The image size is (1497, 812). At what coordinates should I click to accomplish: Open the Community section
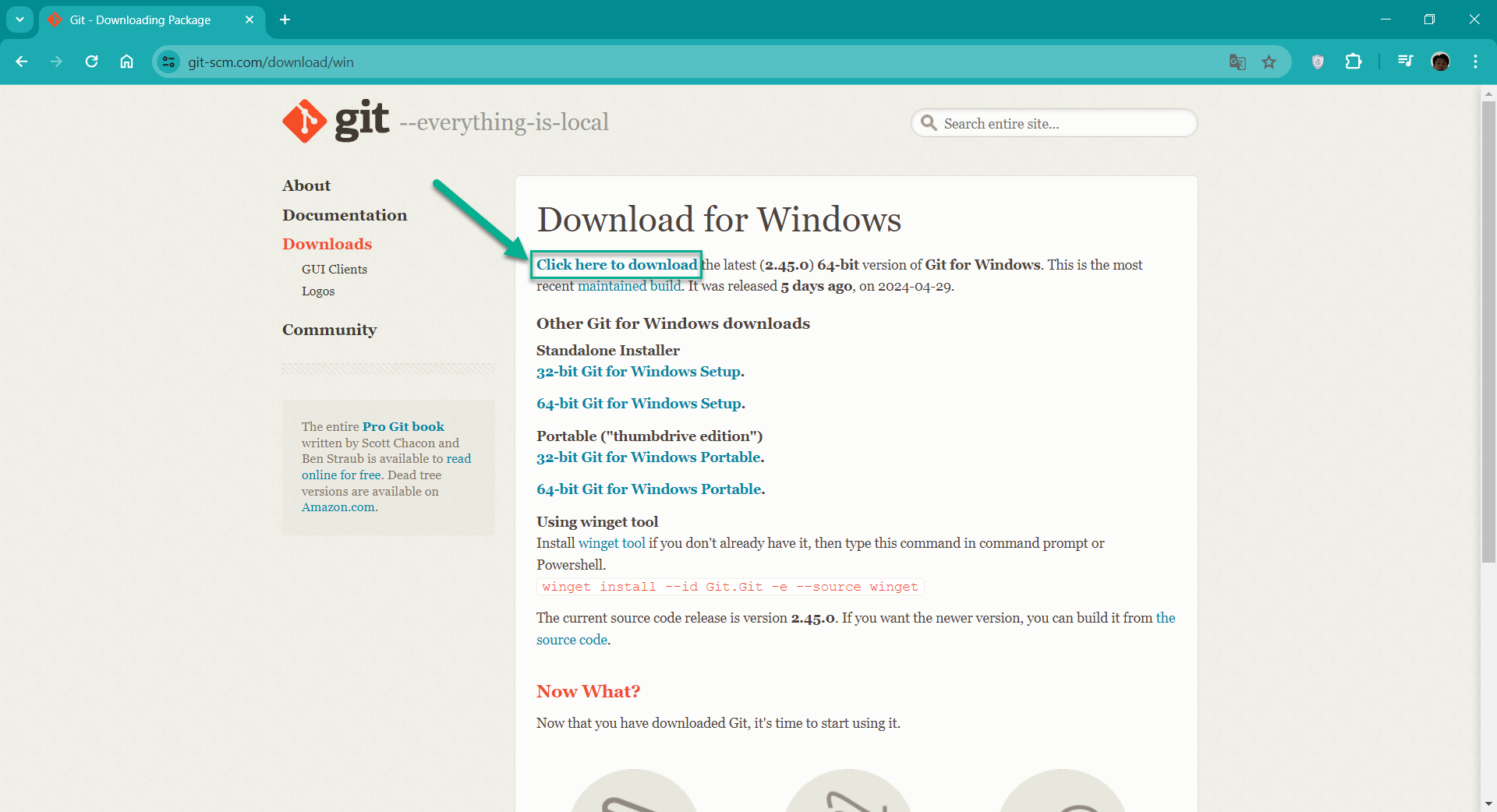[x=329, y=330]
